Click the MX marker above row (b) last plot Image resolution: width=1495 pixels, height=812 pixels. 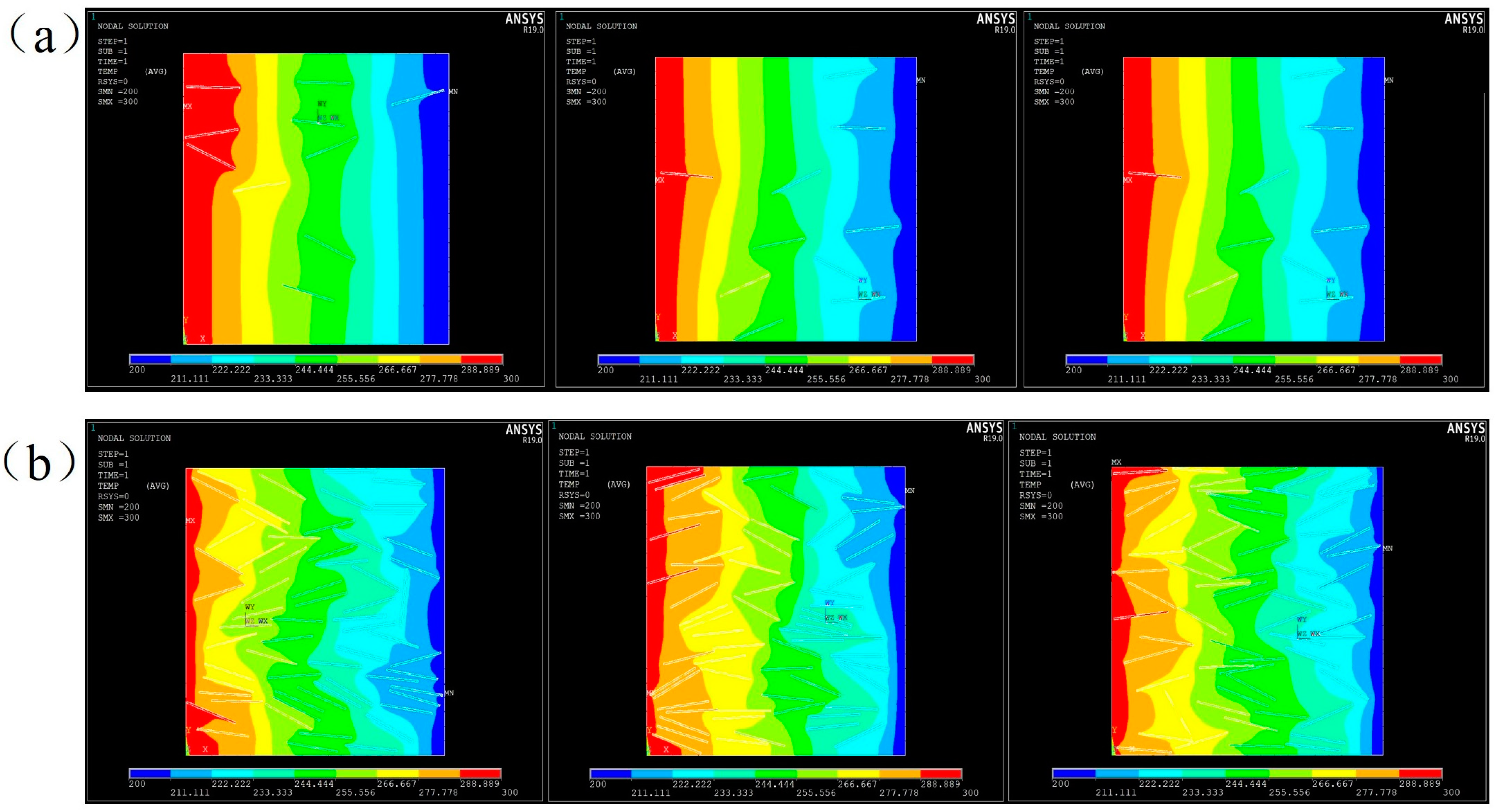pos(1116,462)
